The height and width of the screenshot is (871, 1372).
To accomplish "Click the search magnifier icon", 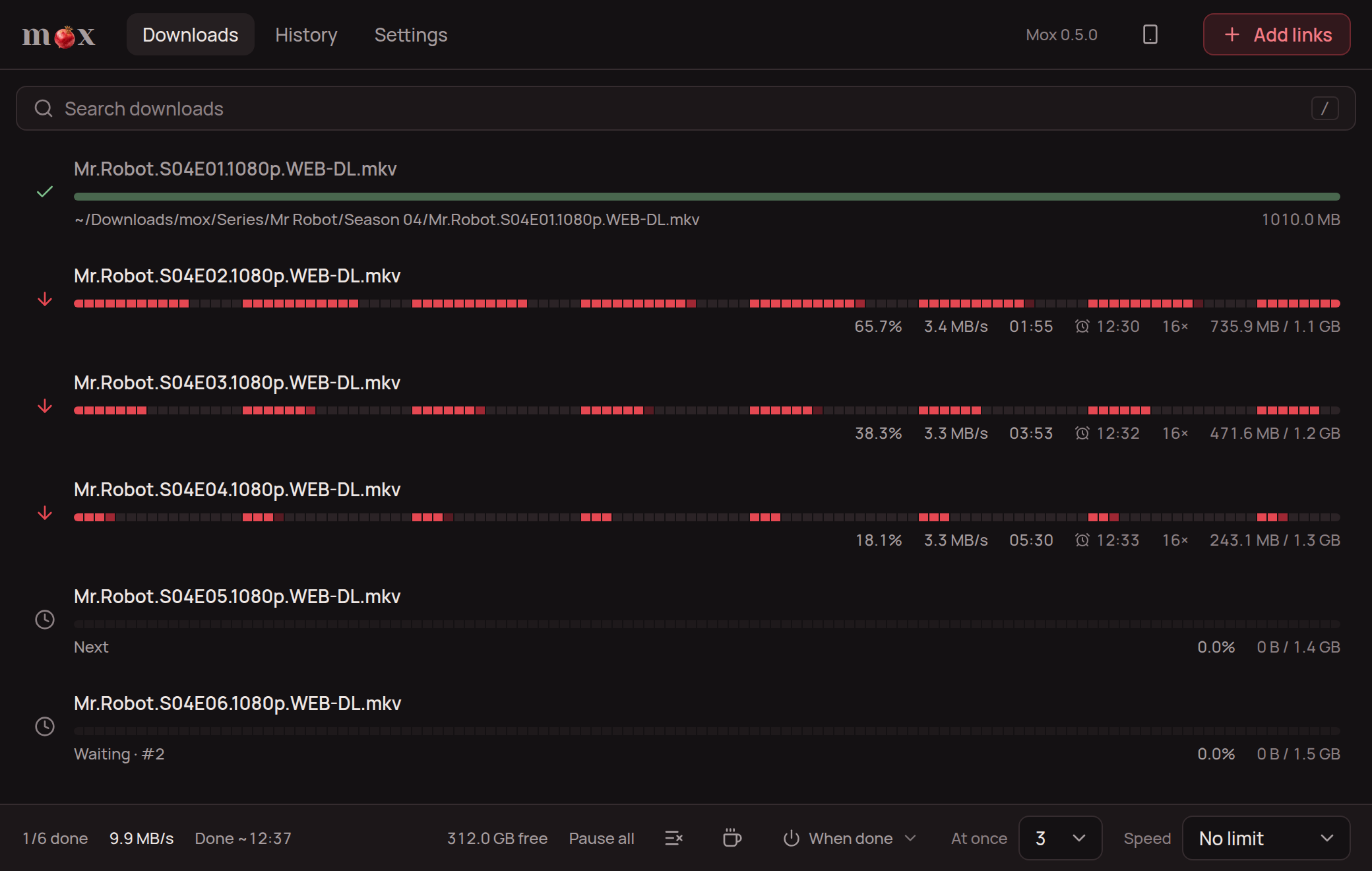I will tap(44, 108).
